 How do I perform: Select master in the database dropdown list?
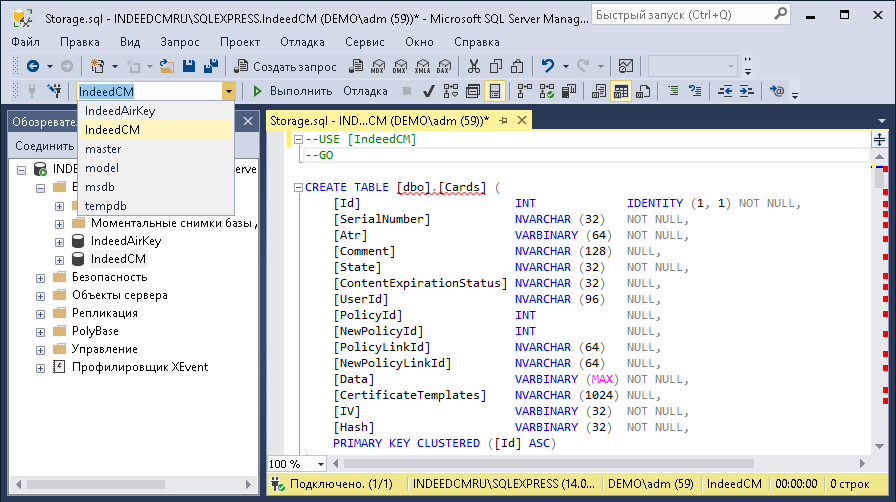point(103,149)
